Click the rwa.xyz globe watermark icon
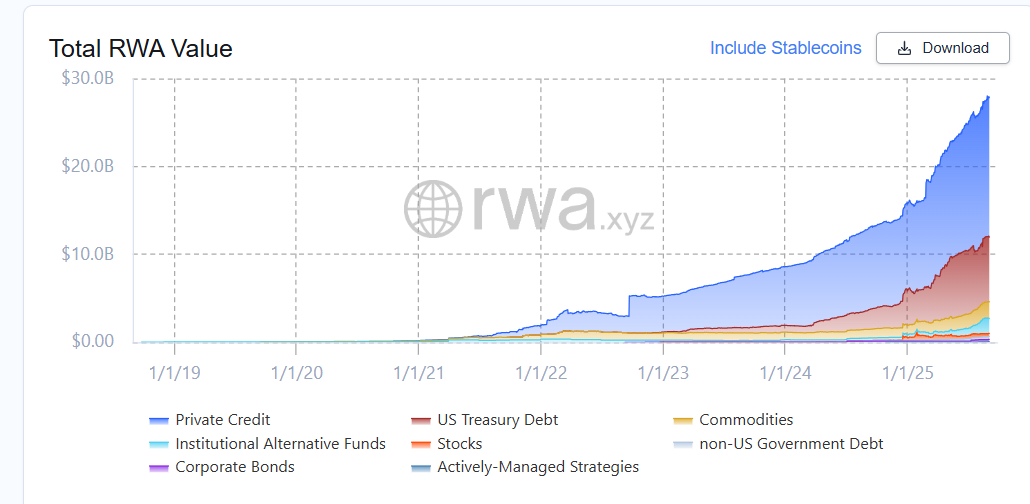The width and height of the screenshot is (1030, 504). coord(433,209)
